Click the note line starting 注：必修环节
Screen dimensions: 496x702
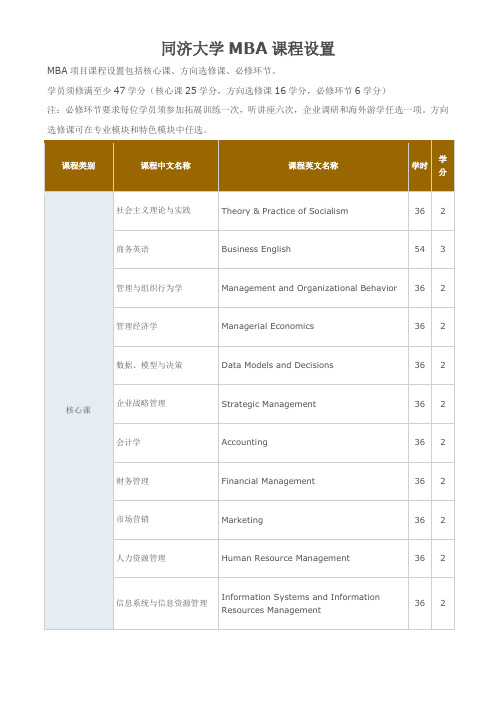tap(248, 110)
